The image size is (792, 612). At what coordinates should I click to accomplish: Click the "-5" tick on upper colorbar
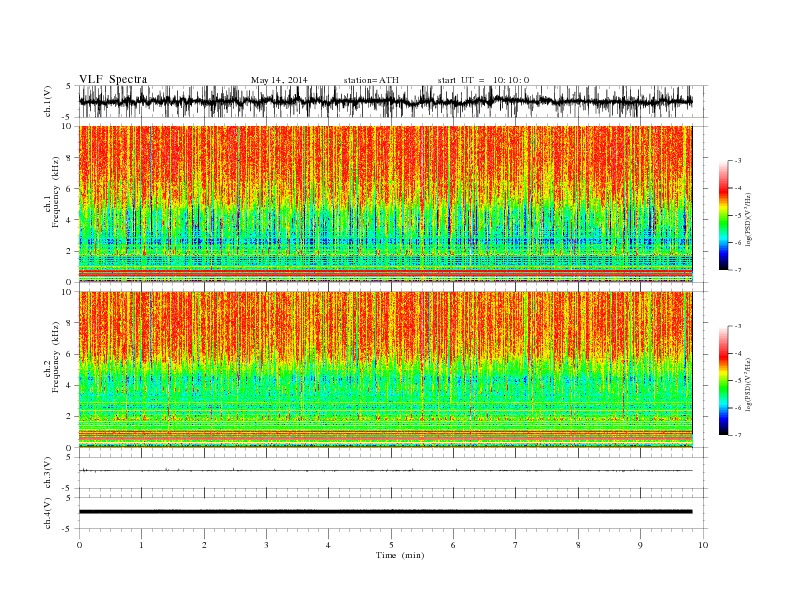738,216
